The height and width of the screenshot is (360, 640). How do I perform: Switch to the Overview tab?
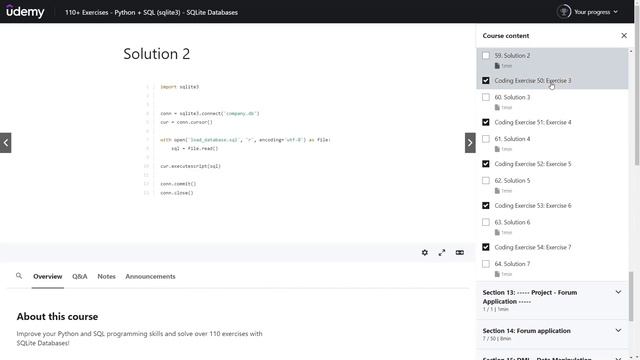(x=48, y=276)
